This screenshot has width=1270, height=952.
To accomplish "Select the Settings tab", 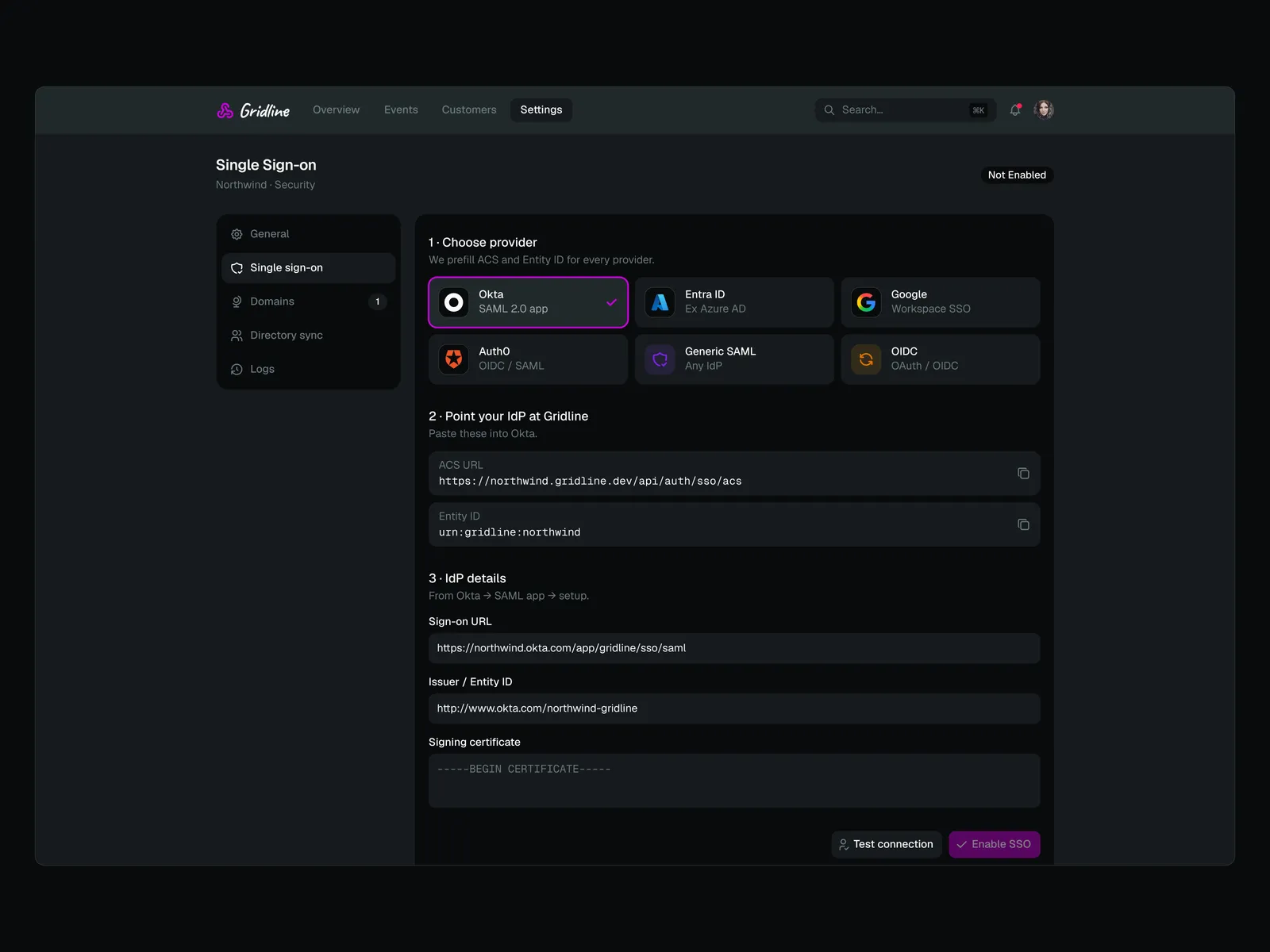I will (x=541, y=110).
